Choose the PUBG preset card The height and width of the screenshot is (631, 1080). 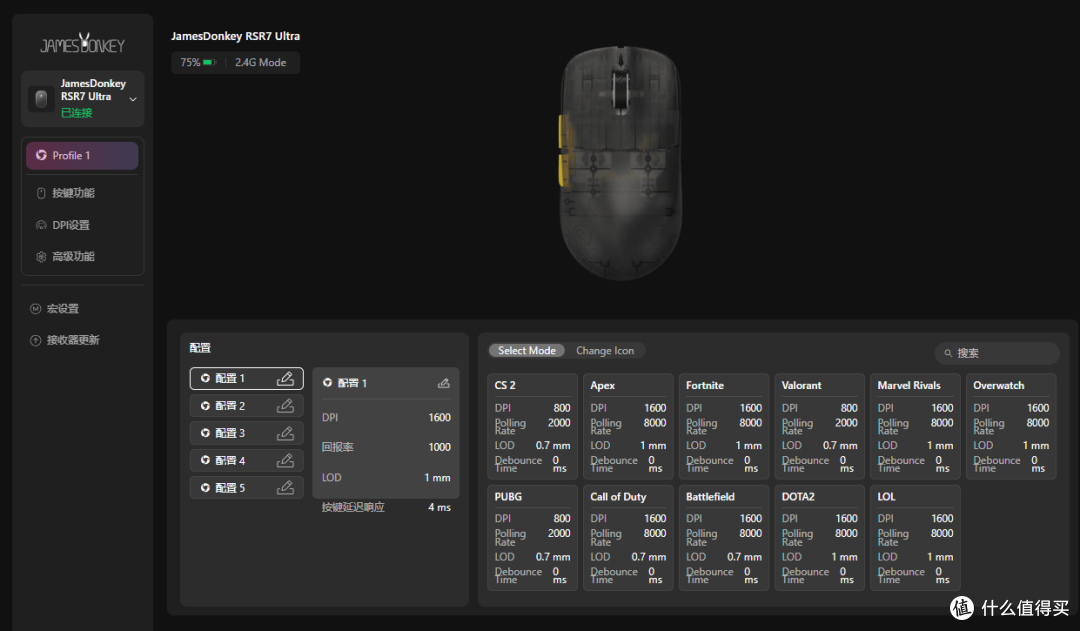coord(532,537)
